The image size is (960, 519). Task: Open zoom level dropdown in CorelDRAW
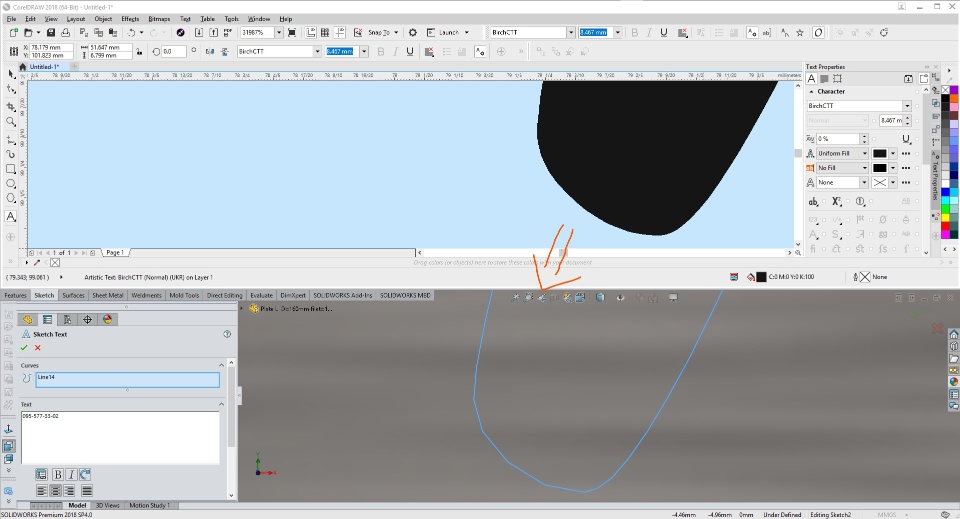[279, 32]
